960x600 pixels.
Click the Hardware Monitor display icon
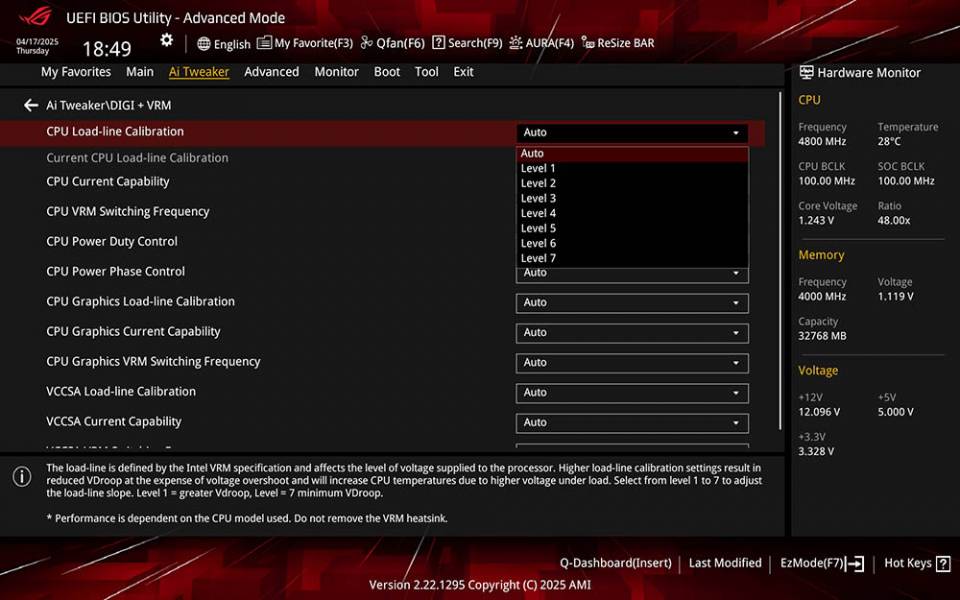pos(806,72)
